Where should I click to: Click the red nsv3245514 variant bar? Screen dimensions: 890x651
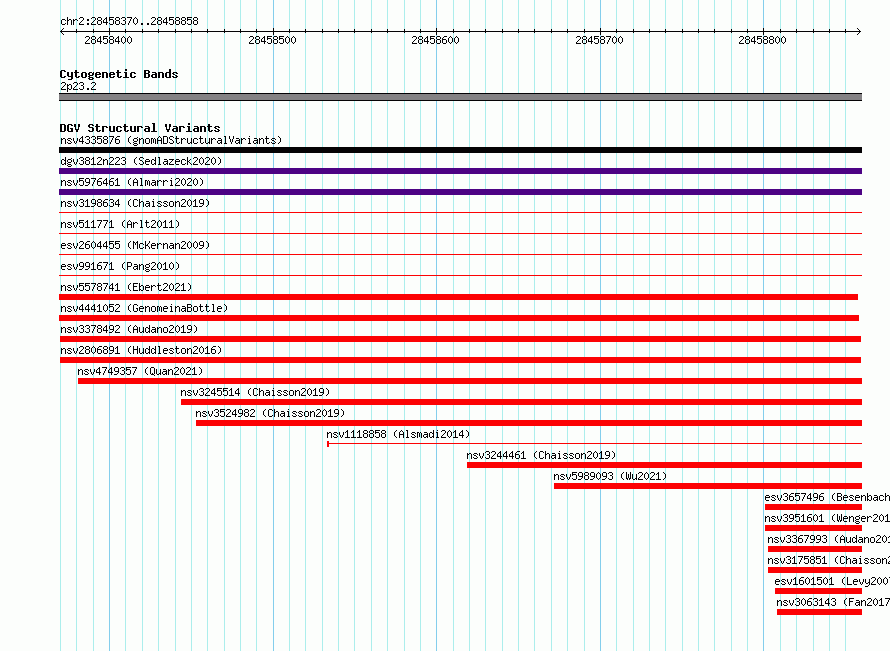522,402
